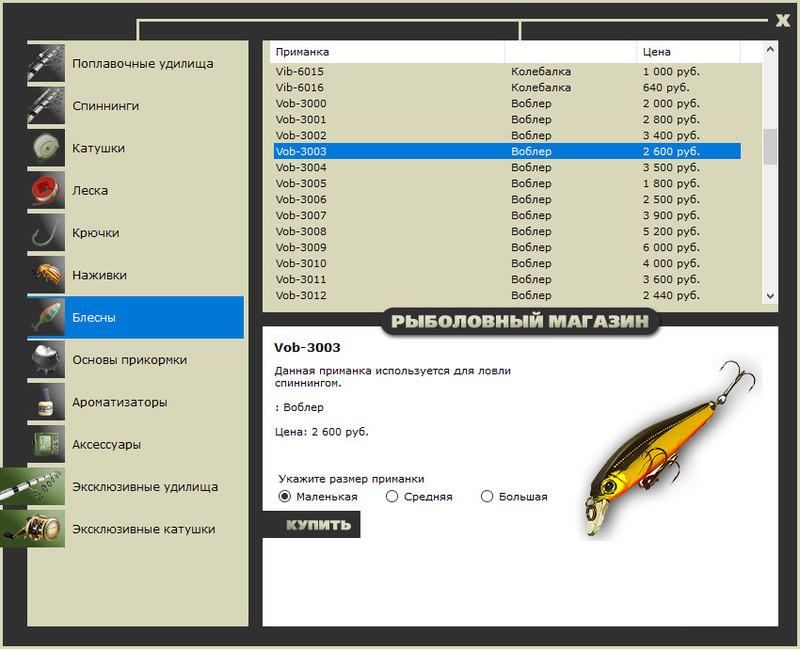Viewport: 800px width, 649px height.
Task: Select the Спиннинги rod icon
Action: point(46,105)
